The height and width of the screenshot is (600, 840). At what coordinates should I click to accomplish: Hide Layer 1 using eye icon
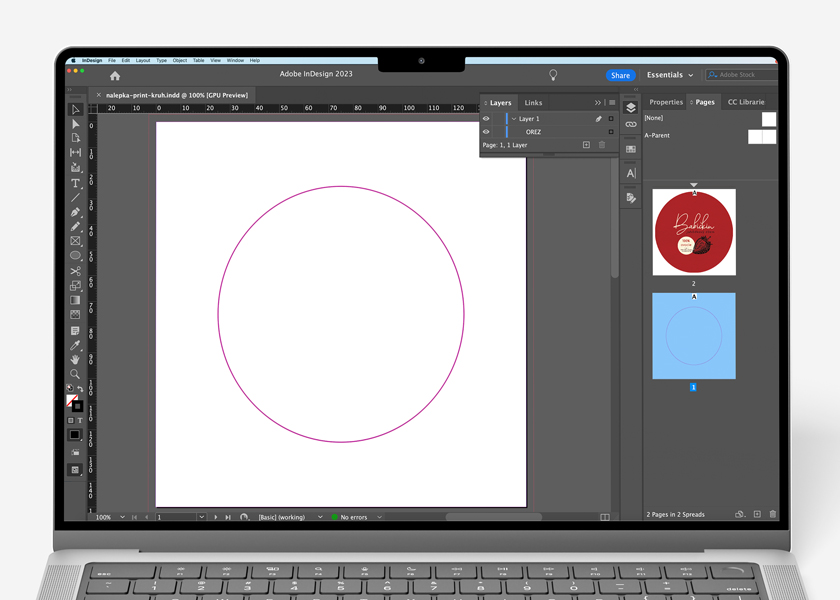pyautogui.click(x=487, y=119)
